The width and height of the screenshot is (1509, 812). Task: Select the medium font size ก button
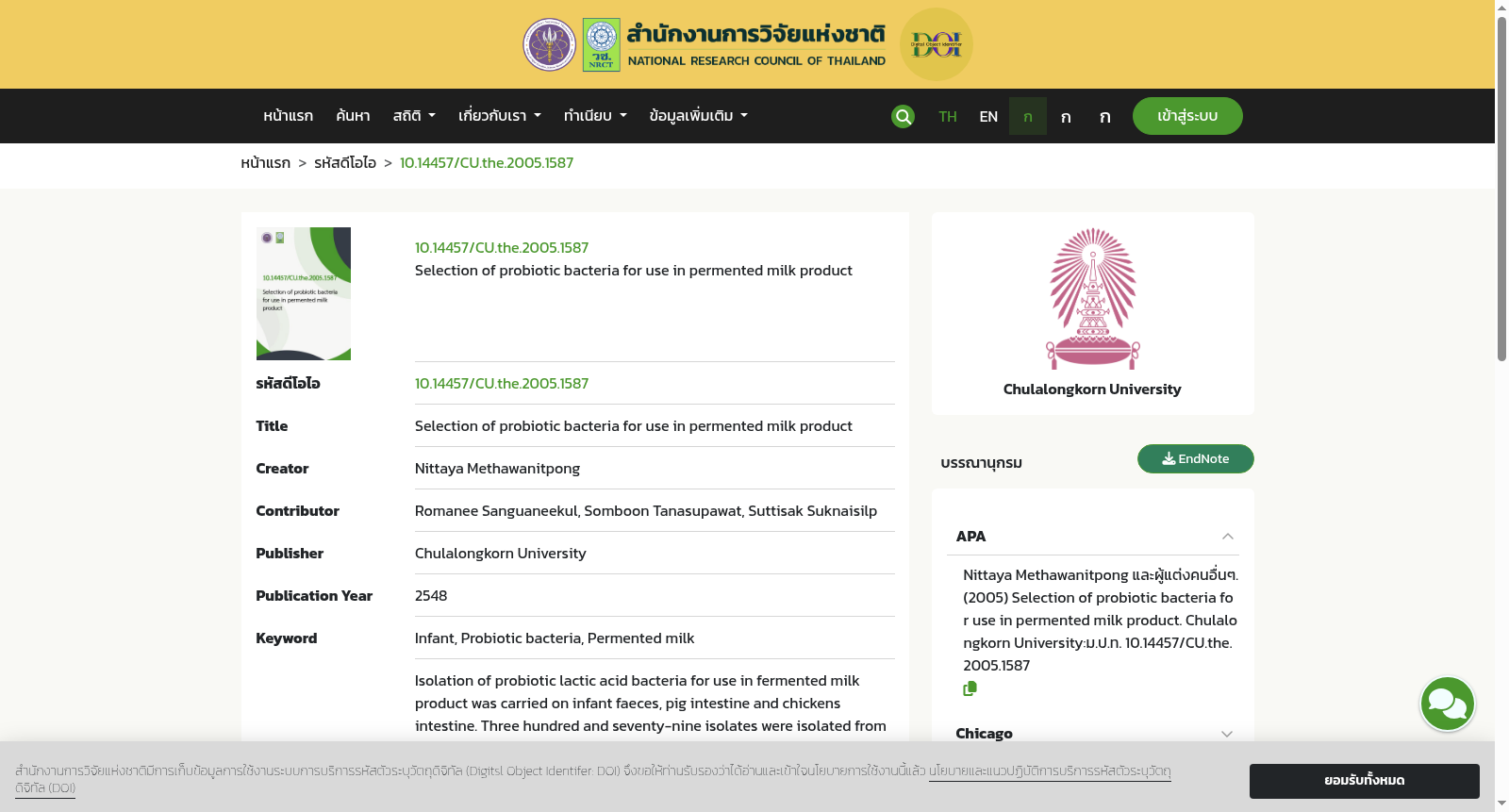pyautogui.click(x=1066, y=116)
